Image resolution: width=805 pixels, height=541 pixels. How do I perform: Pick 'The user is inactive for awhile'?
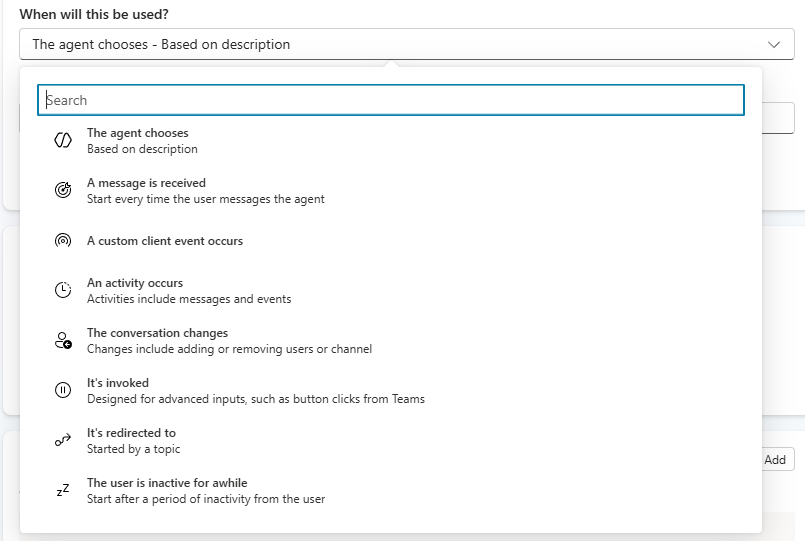391,491
